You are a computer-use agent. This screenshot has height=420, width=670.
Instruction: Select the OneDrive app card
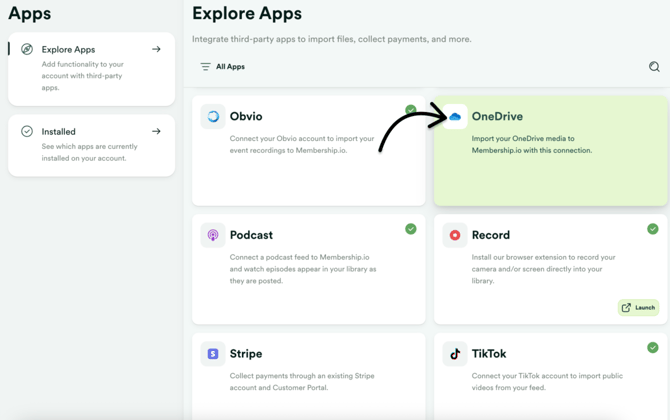point(551,151)
